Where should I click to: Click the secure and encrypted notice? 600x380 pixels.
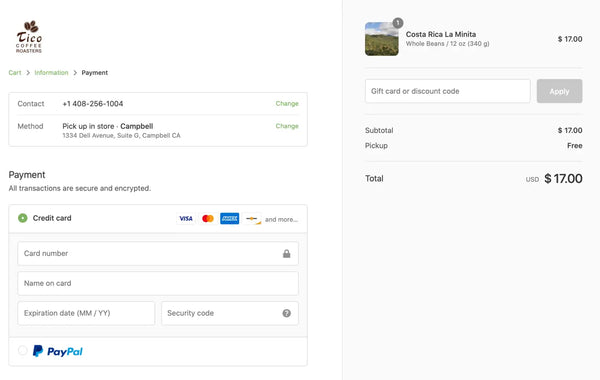tap(80, 188)
